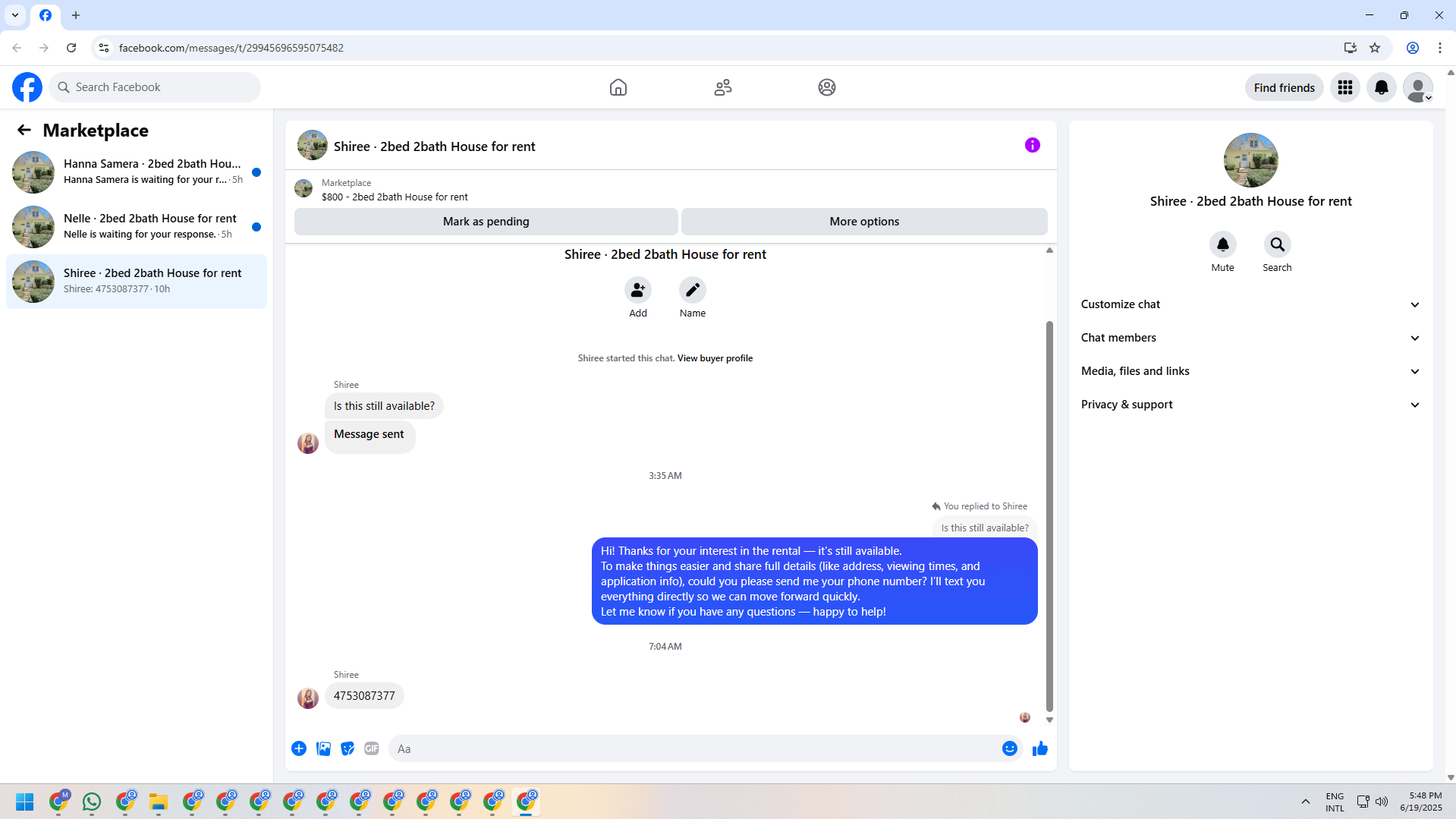This screenshot has height=819, width=1456.
Task: Open More options for the listing
Action: [x=864, y=222]
